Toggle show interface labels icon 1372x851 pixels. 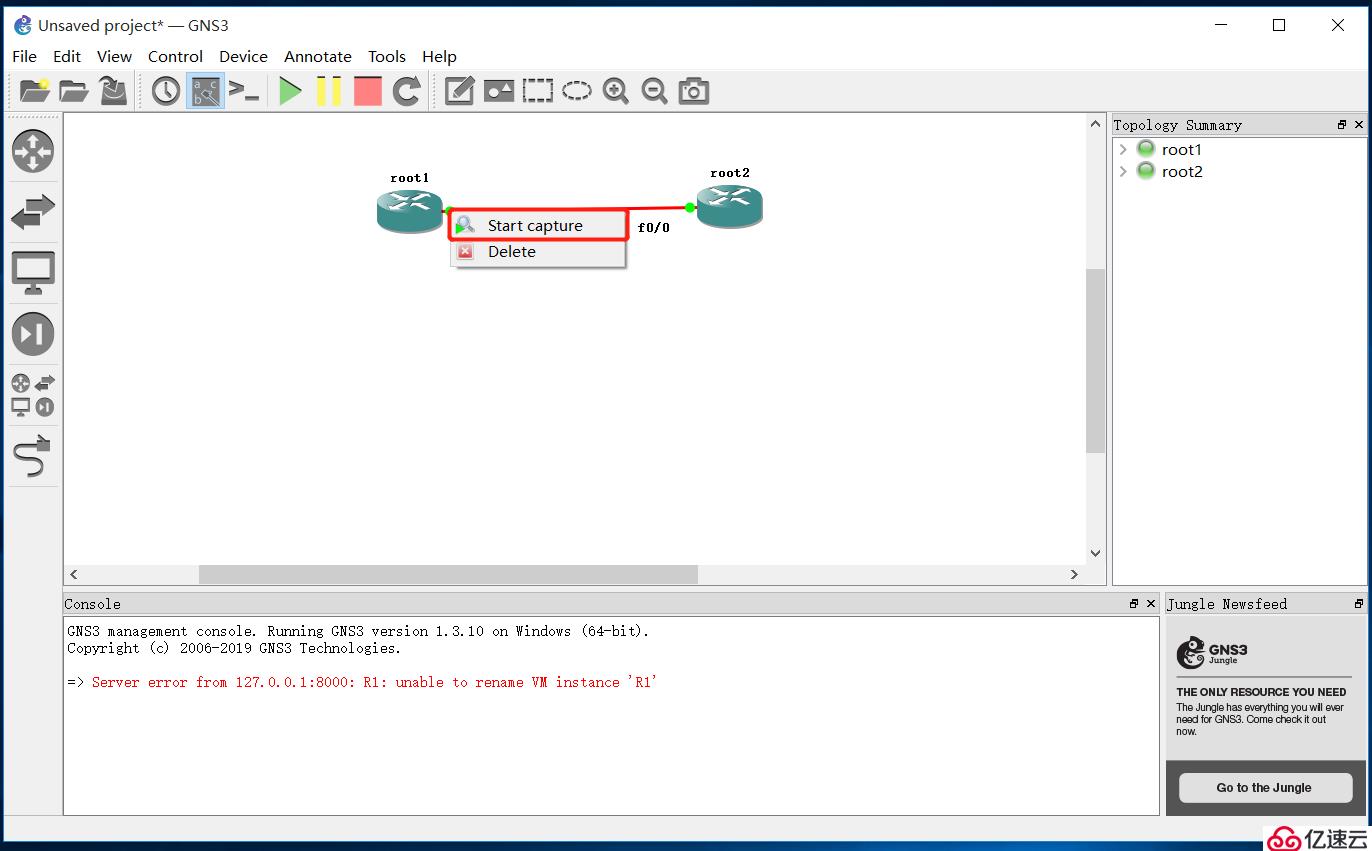(x=205, y=91)
